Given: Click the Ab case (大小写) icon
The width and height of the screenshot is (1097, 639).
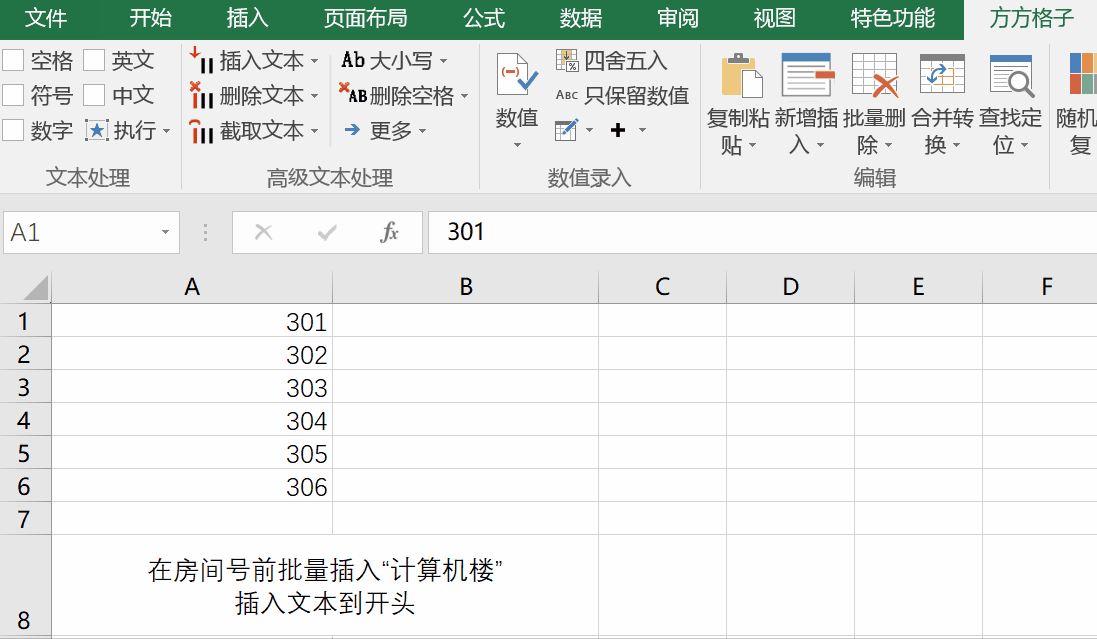Looking at the screenshot, I should tap(353, 60).
